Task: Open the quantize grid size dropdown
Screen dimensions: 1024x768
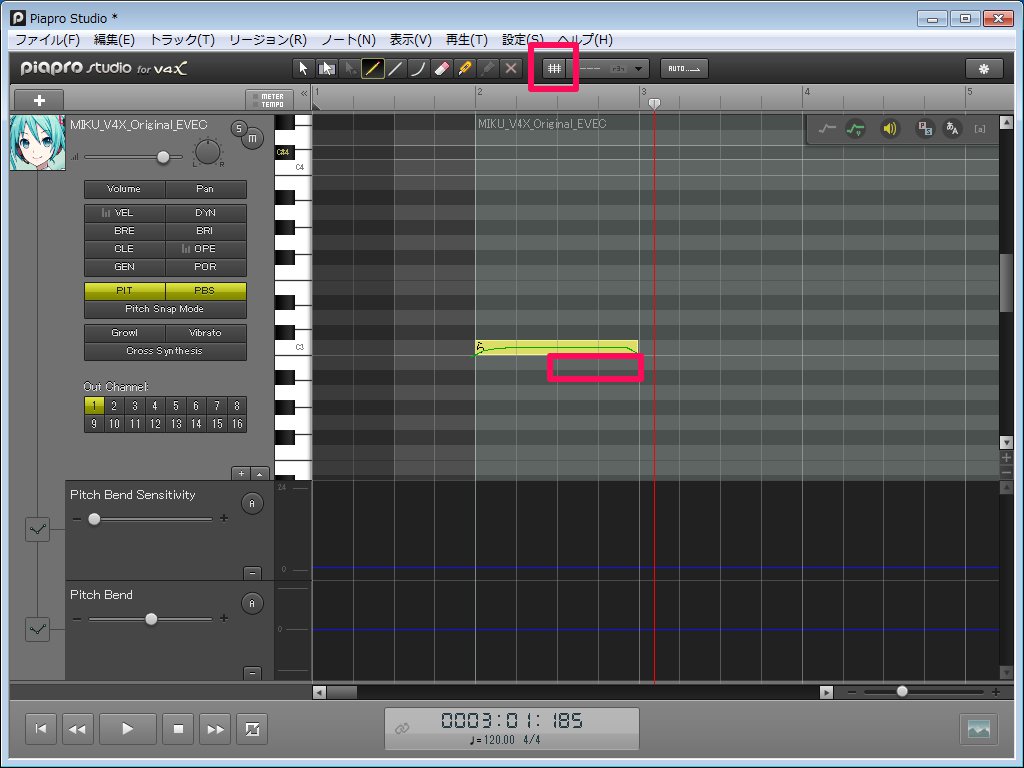Action: 639,68
